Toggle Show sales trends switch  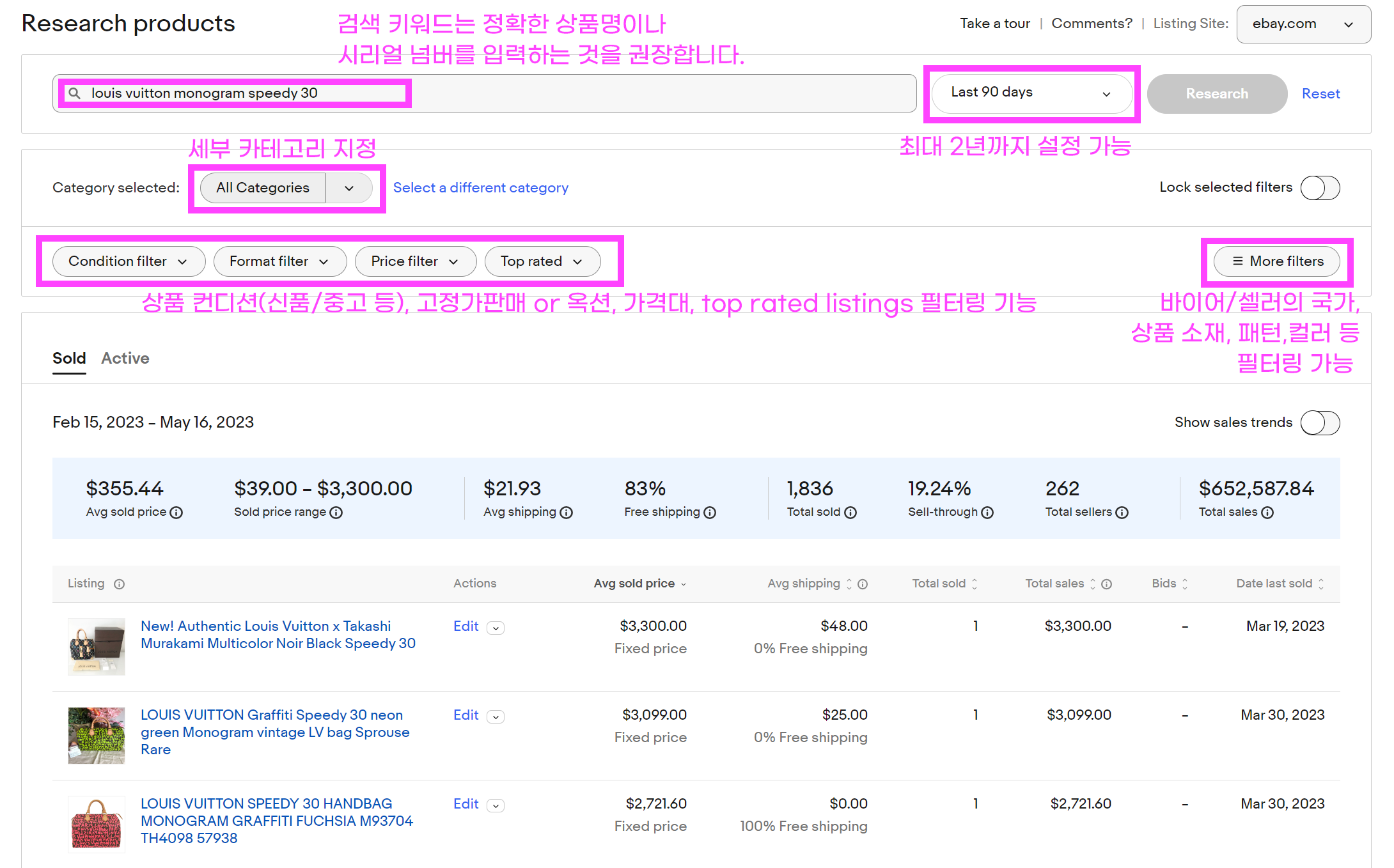(x=1320, y=423)
